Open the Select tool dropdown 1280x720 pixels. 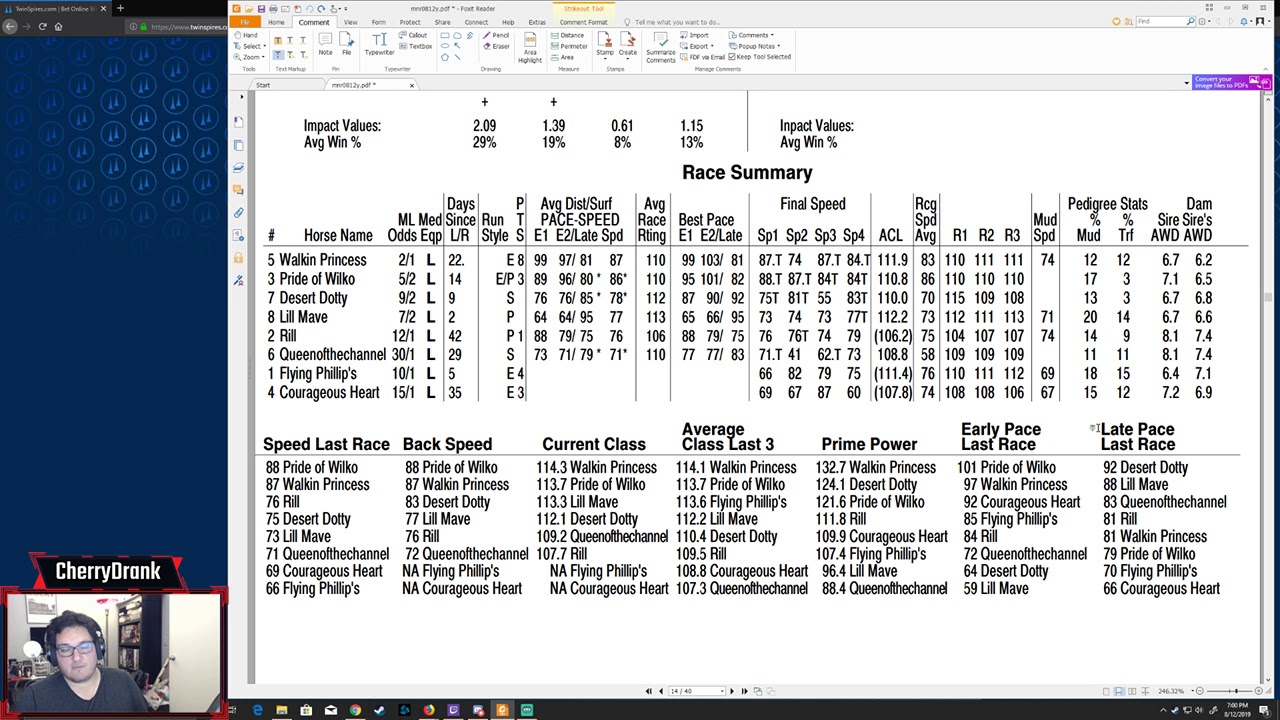(x=251, y=46)
